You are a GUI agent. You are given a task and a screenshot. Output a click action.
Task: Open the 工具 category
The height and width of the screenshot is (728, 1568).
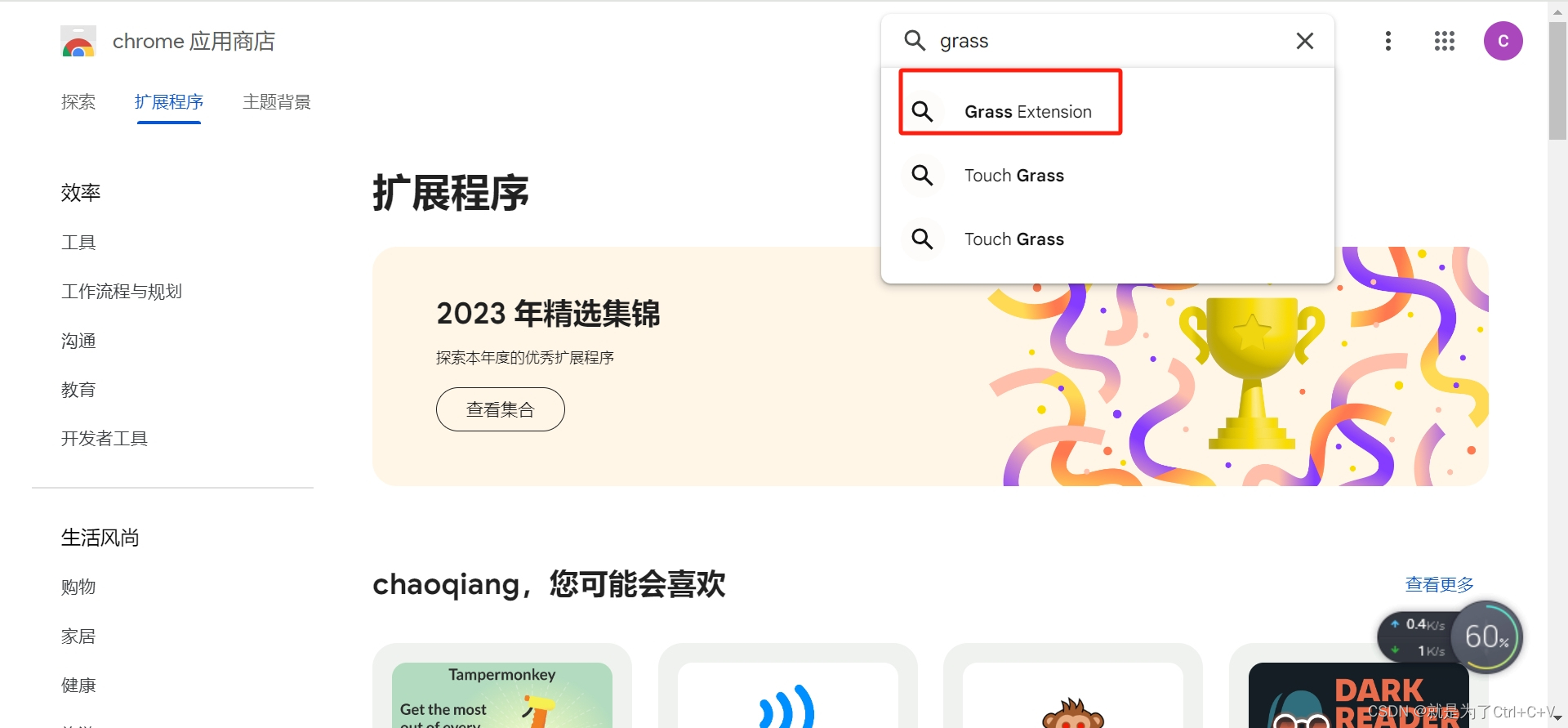[x=78, y=243]
